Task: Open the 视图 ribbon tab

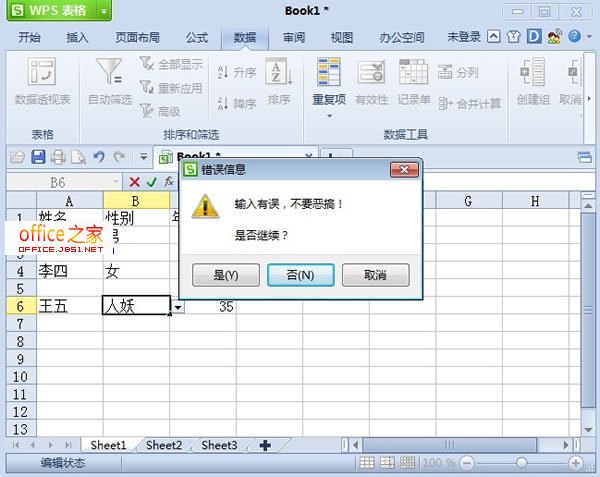Action: [342, 37]
